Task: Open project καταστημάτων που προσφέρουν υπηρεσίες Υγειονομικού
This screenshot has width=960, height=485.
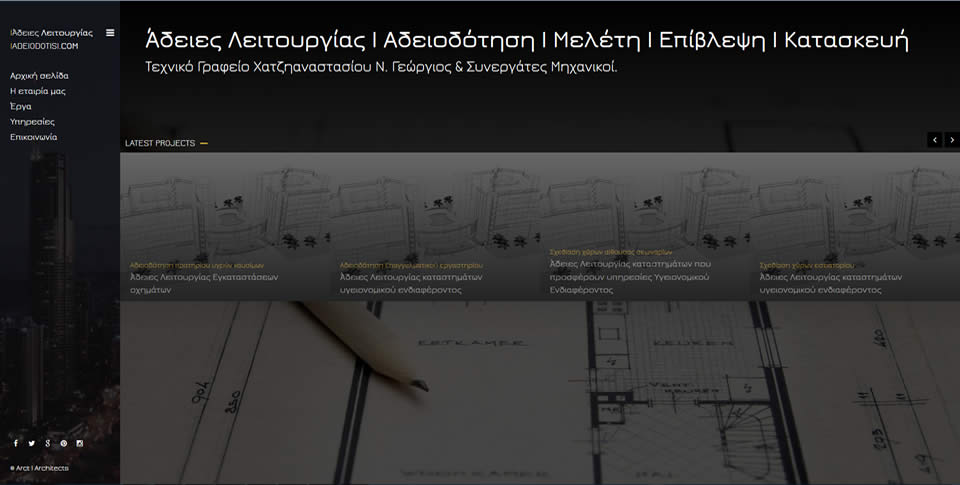Action: pos(631,277)
